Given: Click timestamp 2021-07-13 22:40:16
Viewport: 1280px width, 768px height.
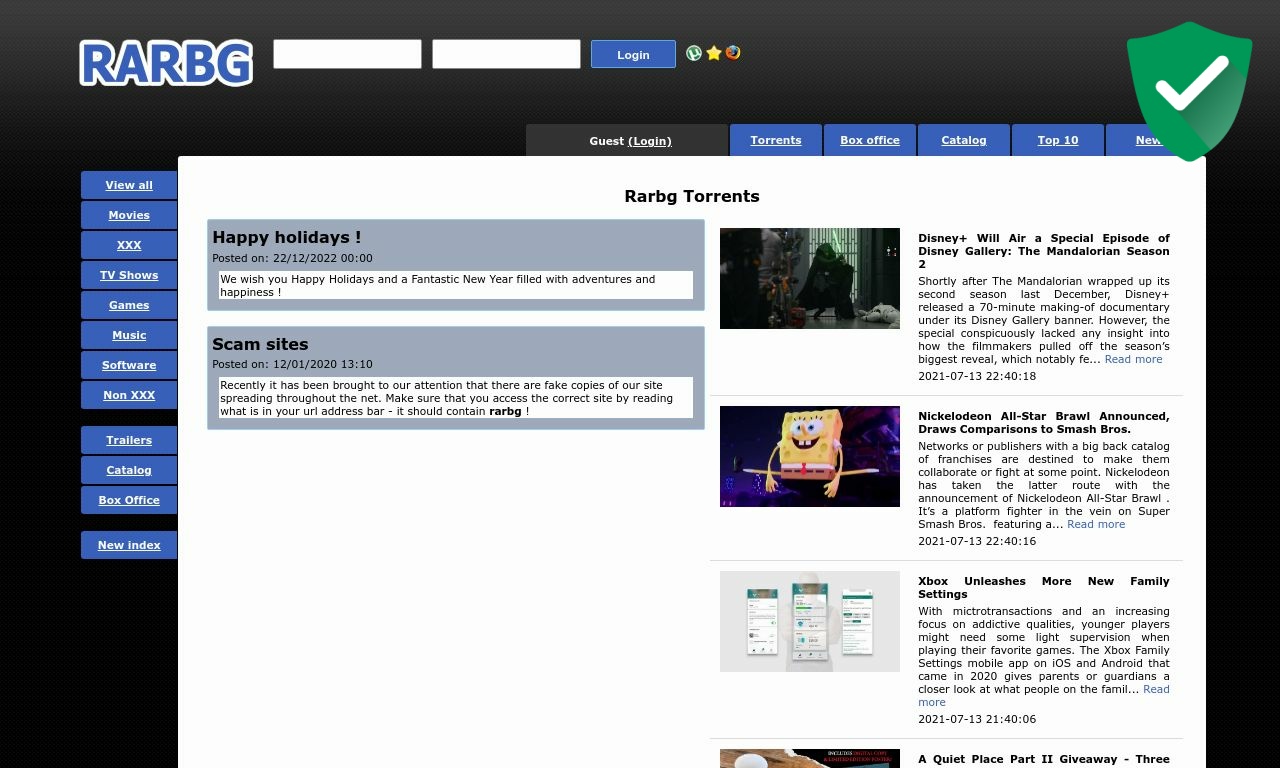Looking at the screenshot, I should coord(977,541).
